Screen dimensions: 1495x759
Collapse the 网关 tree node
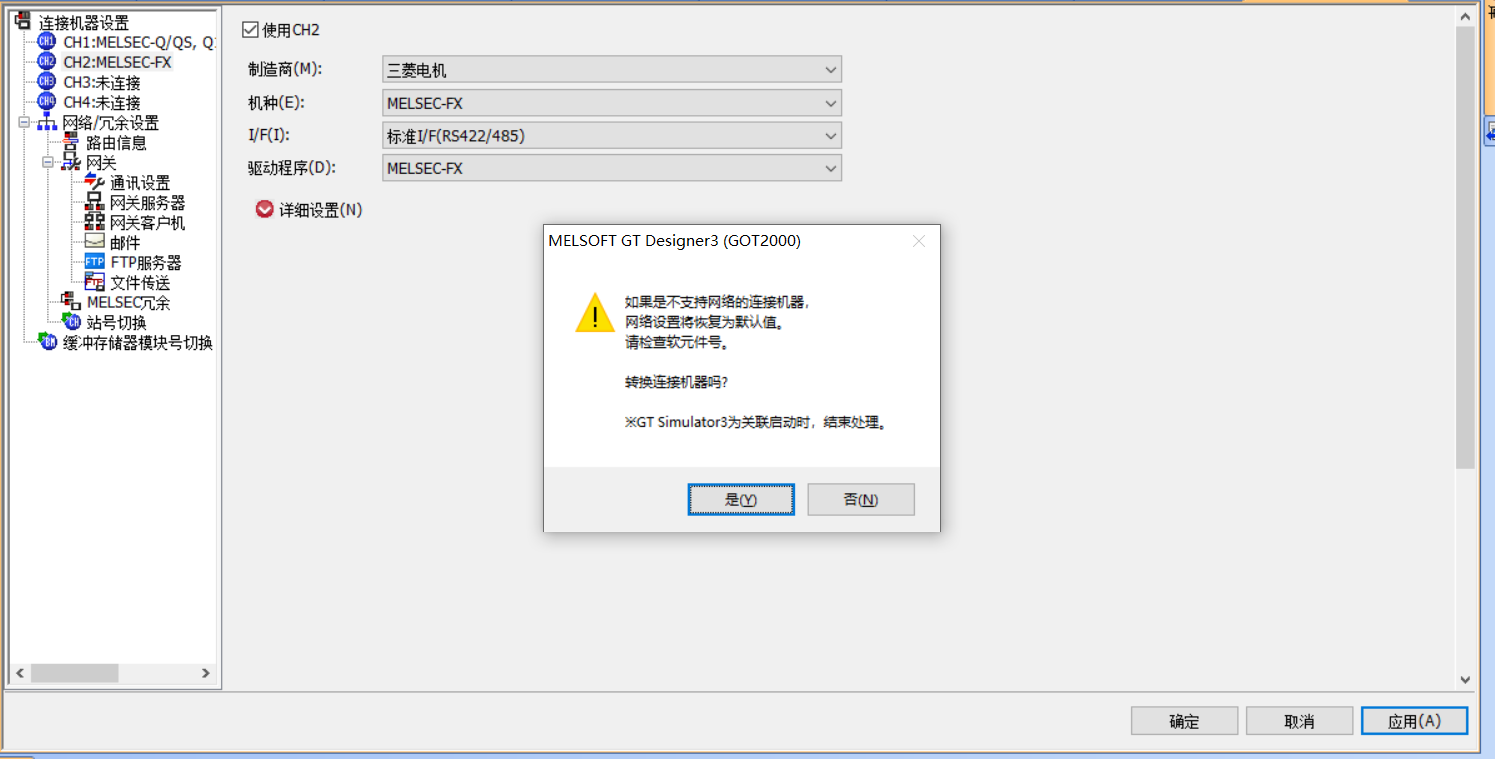coord(48,162)
